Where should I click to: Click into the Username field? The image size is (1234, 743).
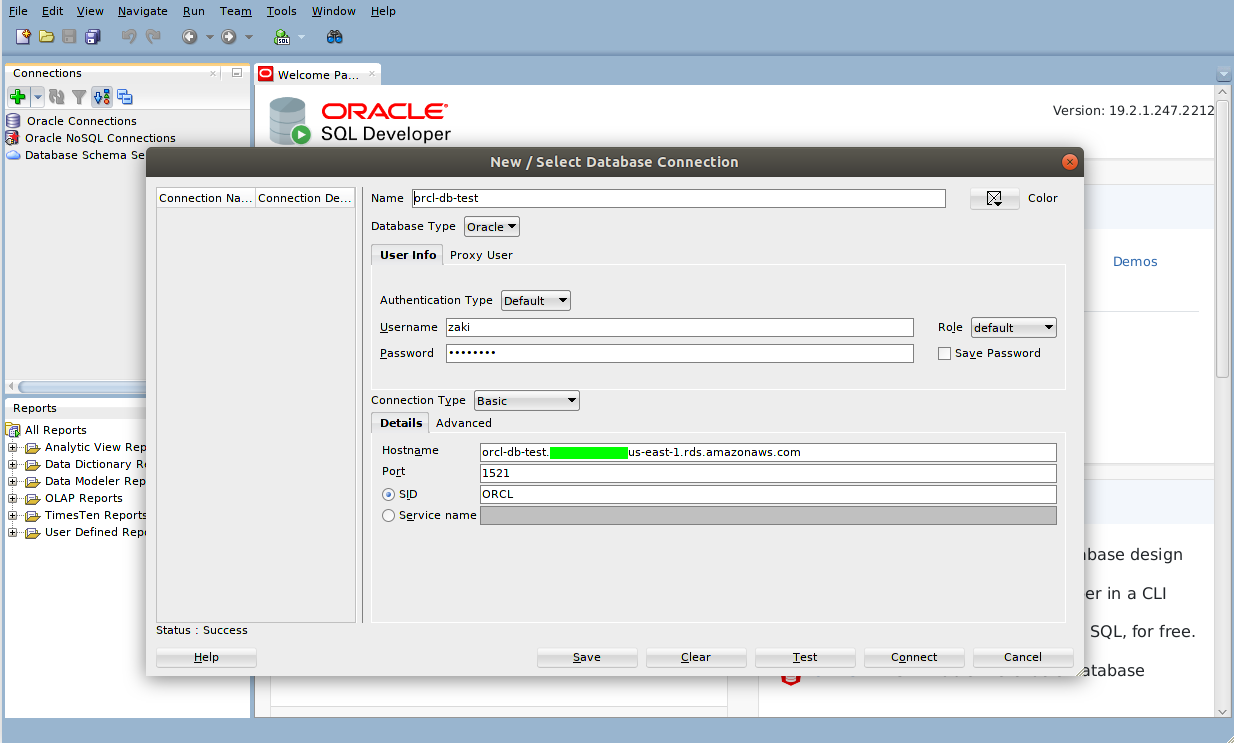680,327
